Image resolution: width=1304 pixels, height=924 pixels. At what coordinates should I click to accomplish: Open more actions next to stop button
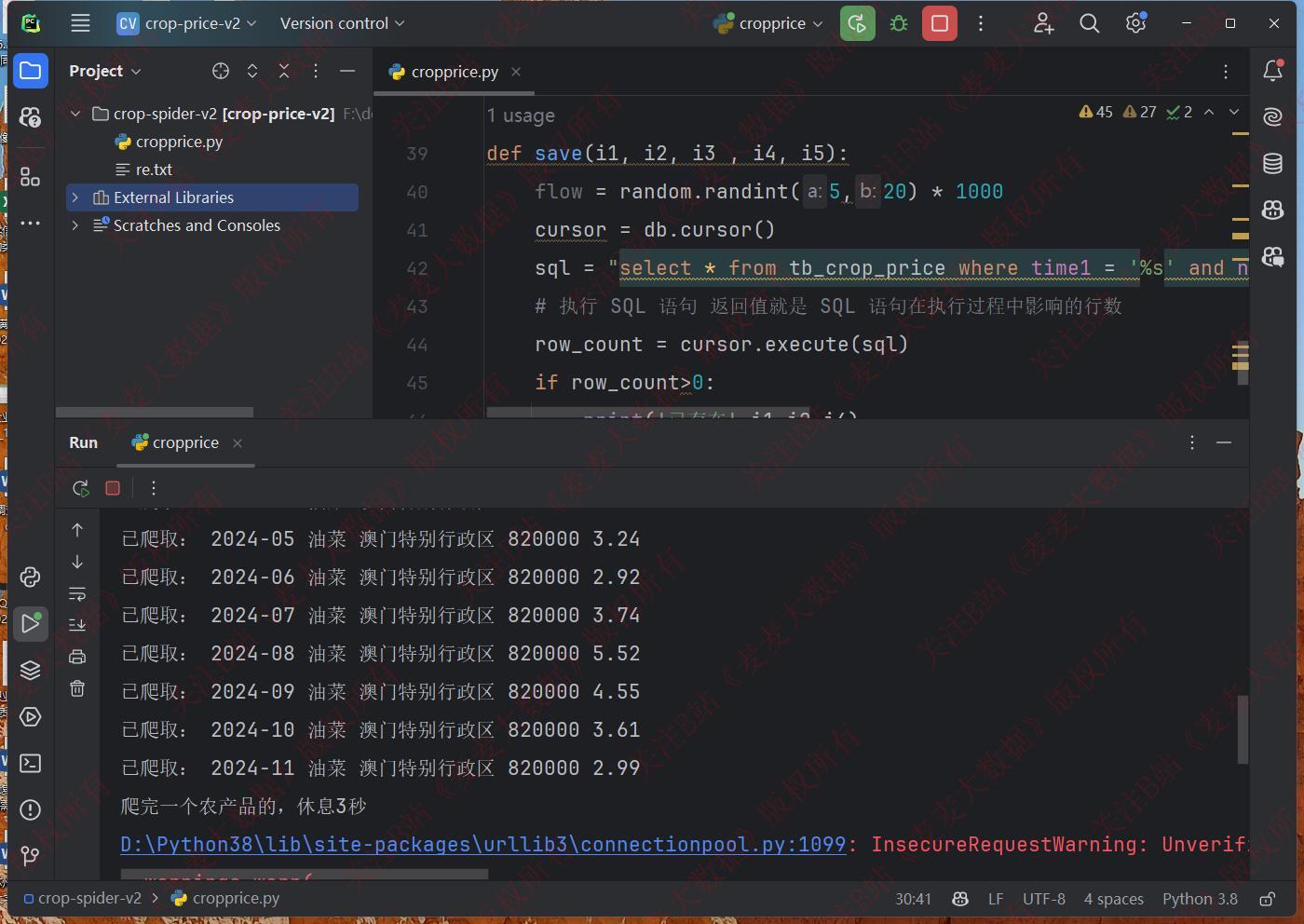click(x=981, y=23)
